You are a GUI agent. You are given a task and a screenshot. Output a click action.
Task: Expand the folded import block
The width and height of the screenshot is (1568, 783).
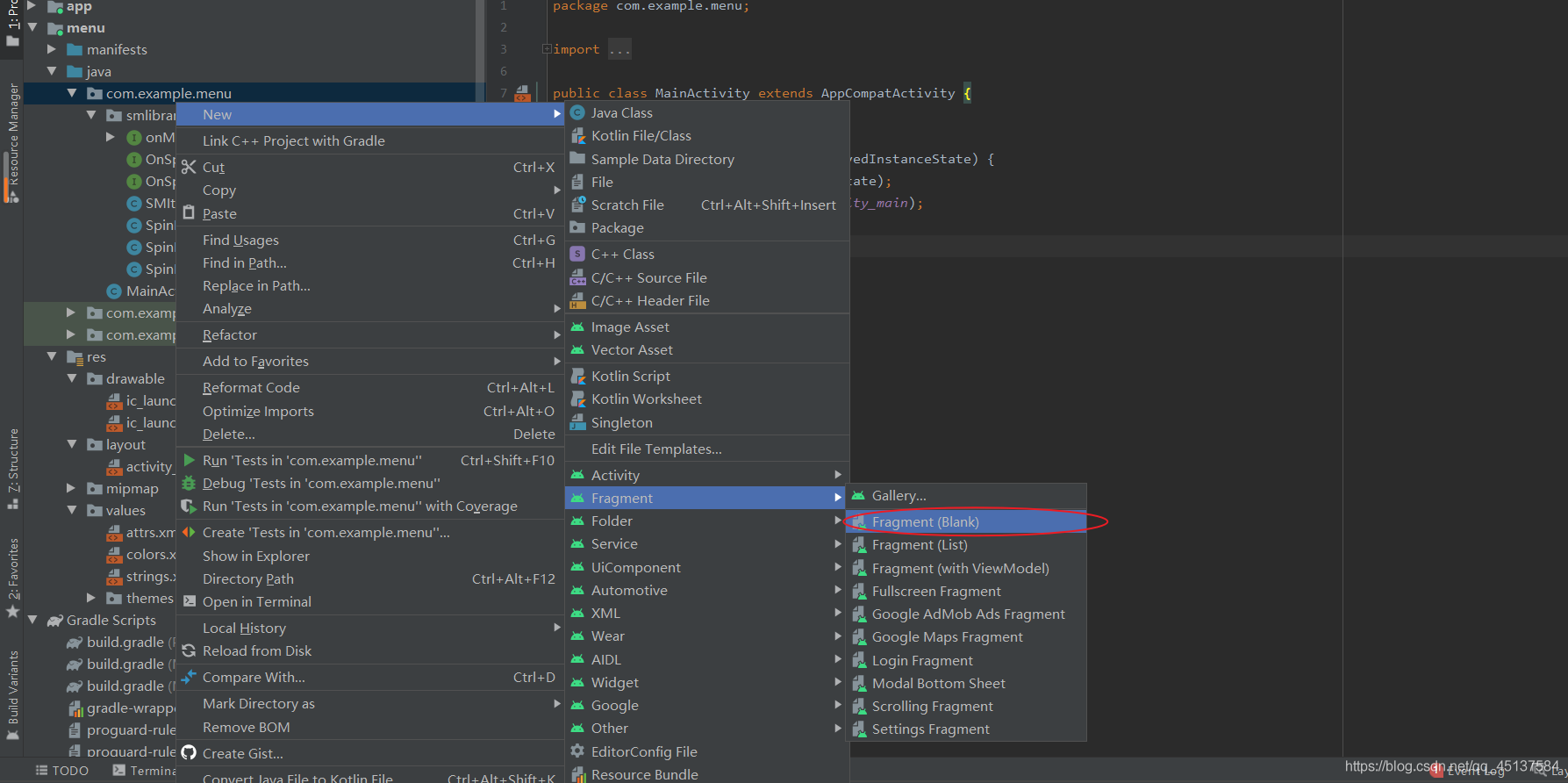547,49
